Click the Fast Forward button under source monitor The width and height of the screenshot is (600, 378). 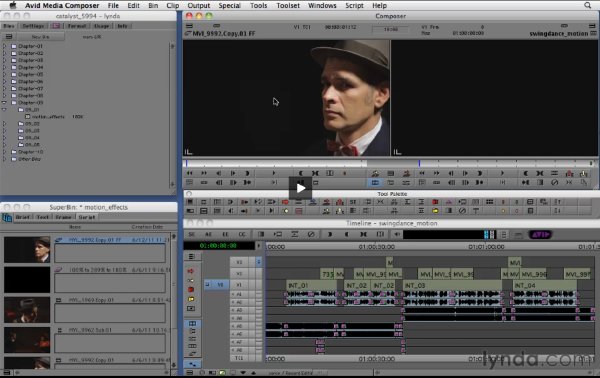click(204, 173)
